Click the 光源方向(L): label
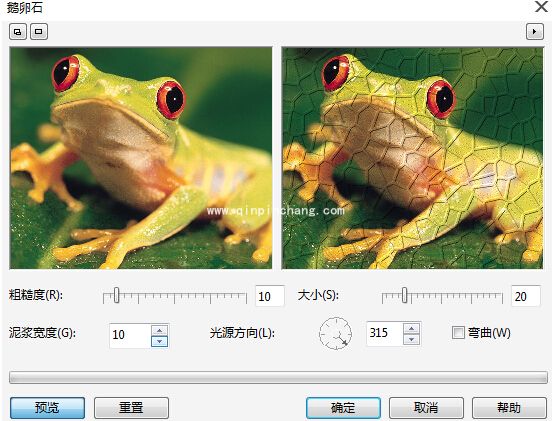The width and height of the screenshot is (552, 421). click(242, 333)
